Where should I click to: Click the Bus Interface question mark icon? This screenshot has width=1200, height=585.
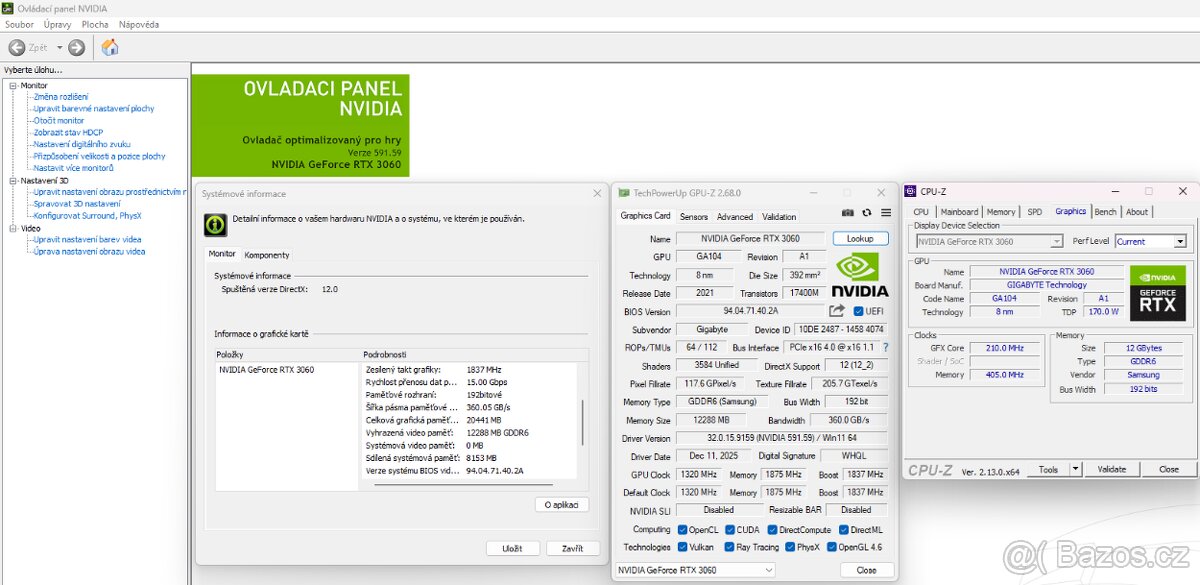click(885, 347)
